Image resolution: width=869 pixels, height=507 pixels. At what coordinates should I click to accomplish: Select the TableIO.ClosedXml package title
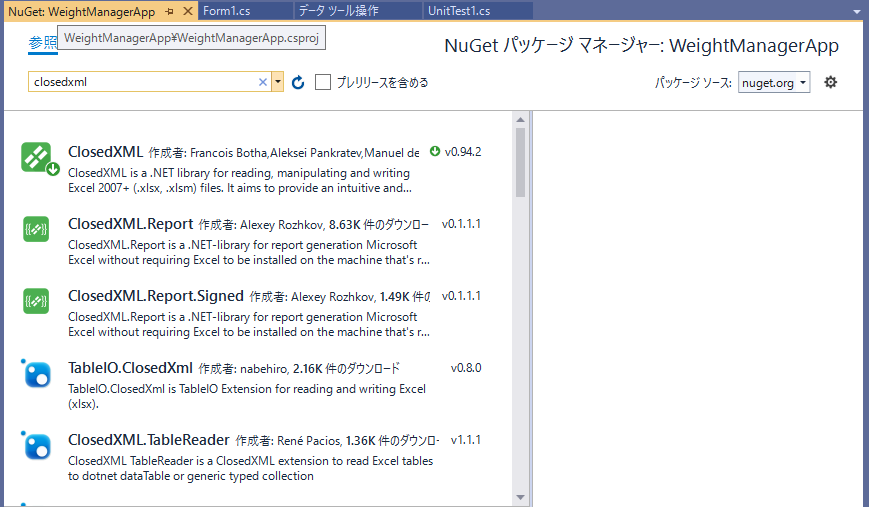pyautogui.click(x=130, y=368)
